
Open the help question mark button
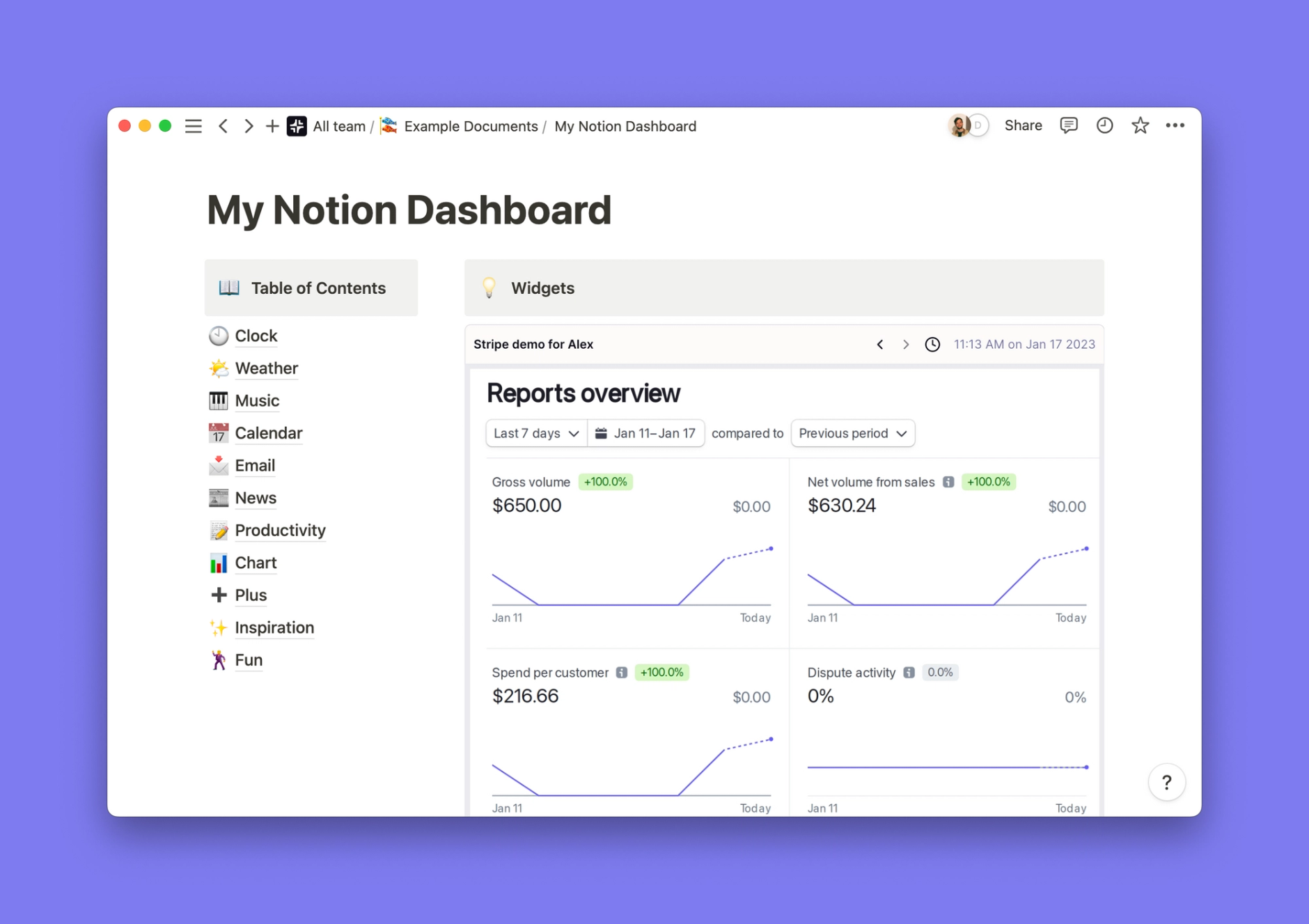[x=1167, y=783]
